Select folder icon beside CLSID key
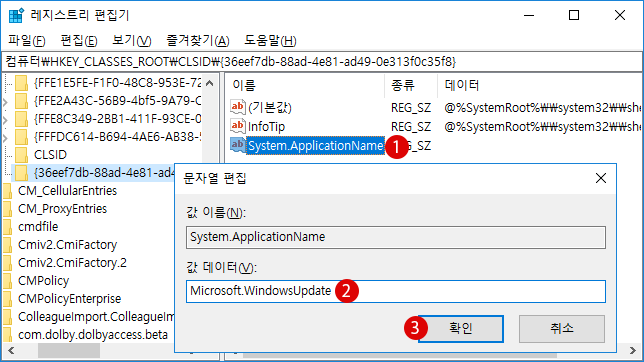Viewport: 644px width, 362px height. (x=21, y=155)
